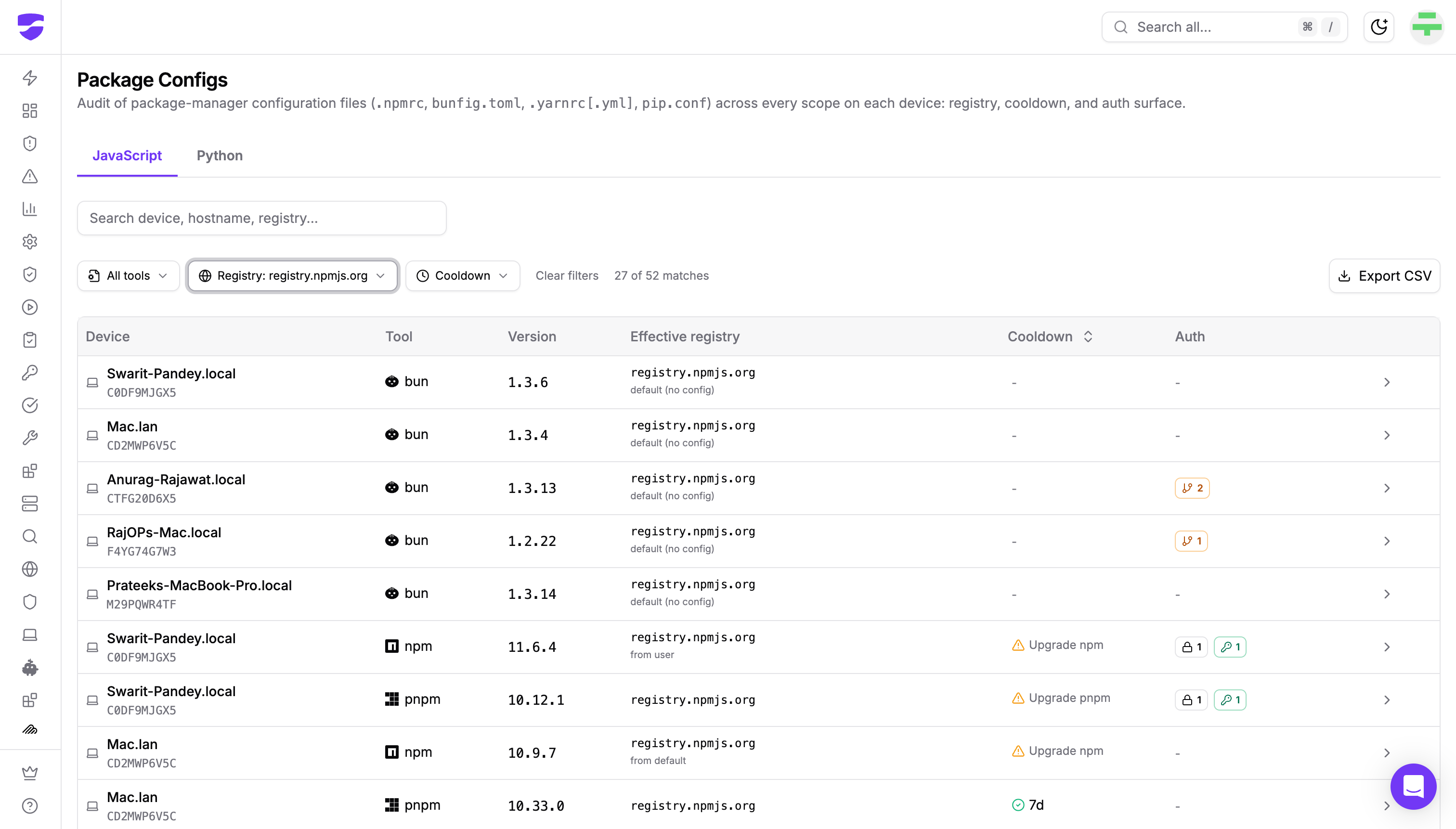The height and width of the screenshot is (829, 1456).
Task: Open the Cooldown filter dropdown
Action: point(462,275)
